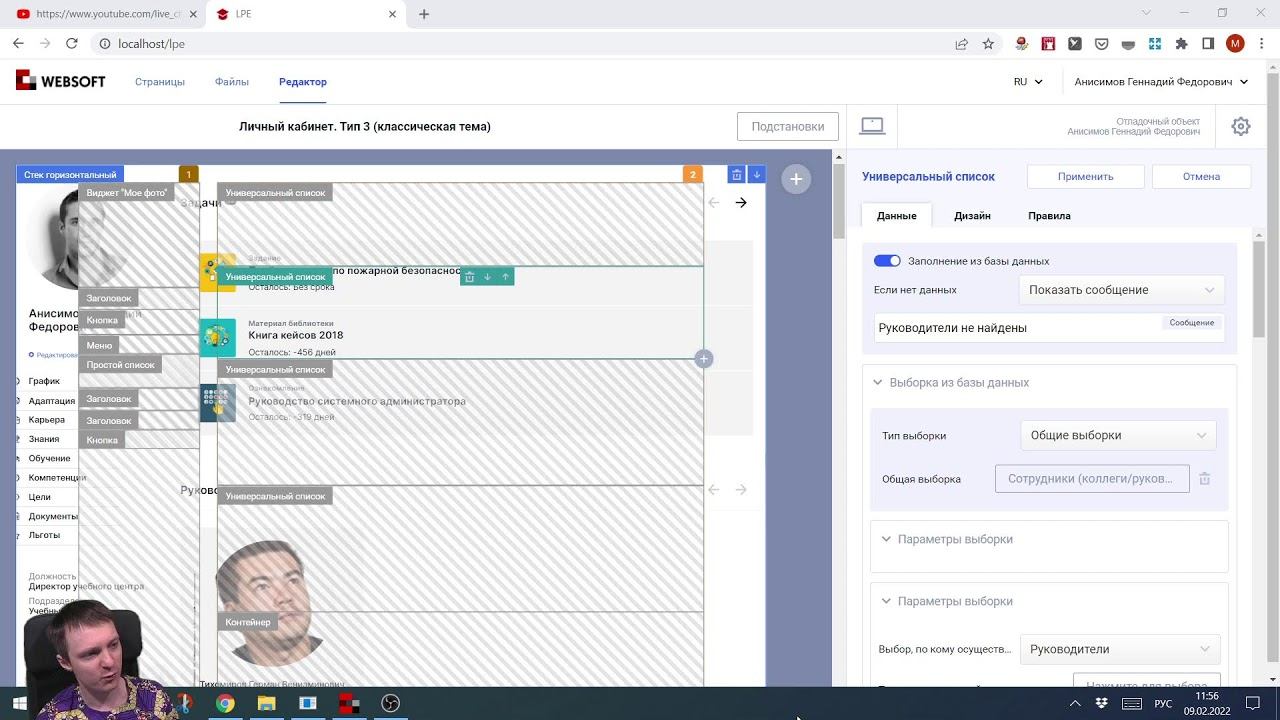
Task: Open the 'Редактор' section
Action: [303, 82]
